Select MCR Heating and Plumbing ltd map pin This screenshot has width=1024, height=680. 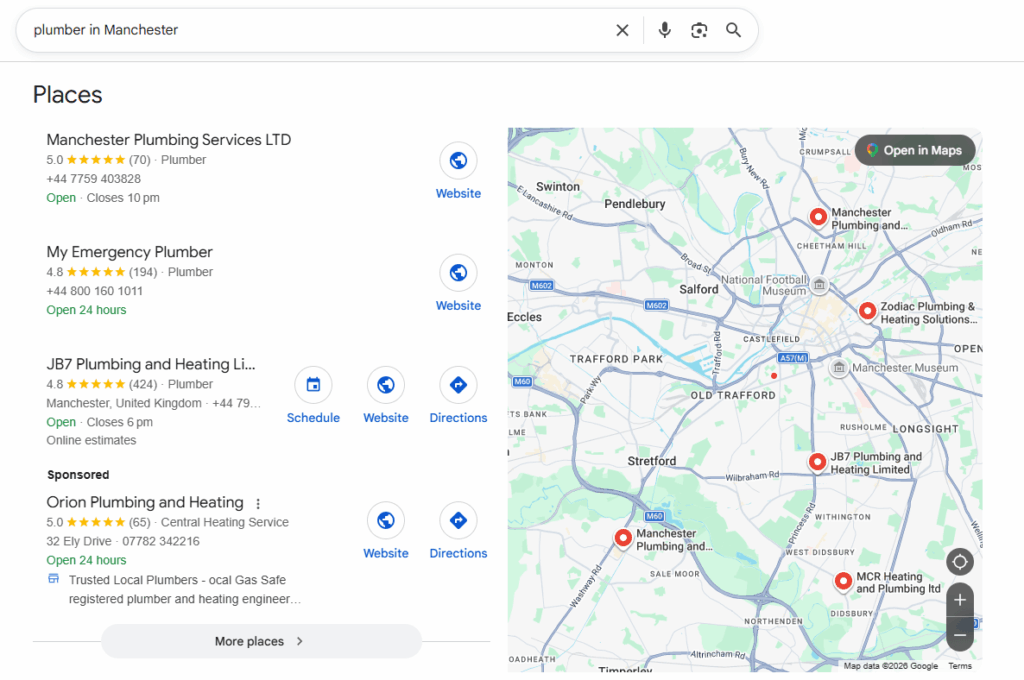click(843, 581)
